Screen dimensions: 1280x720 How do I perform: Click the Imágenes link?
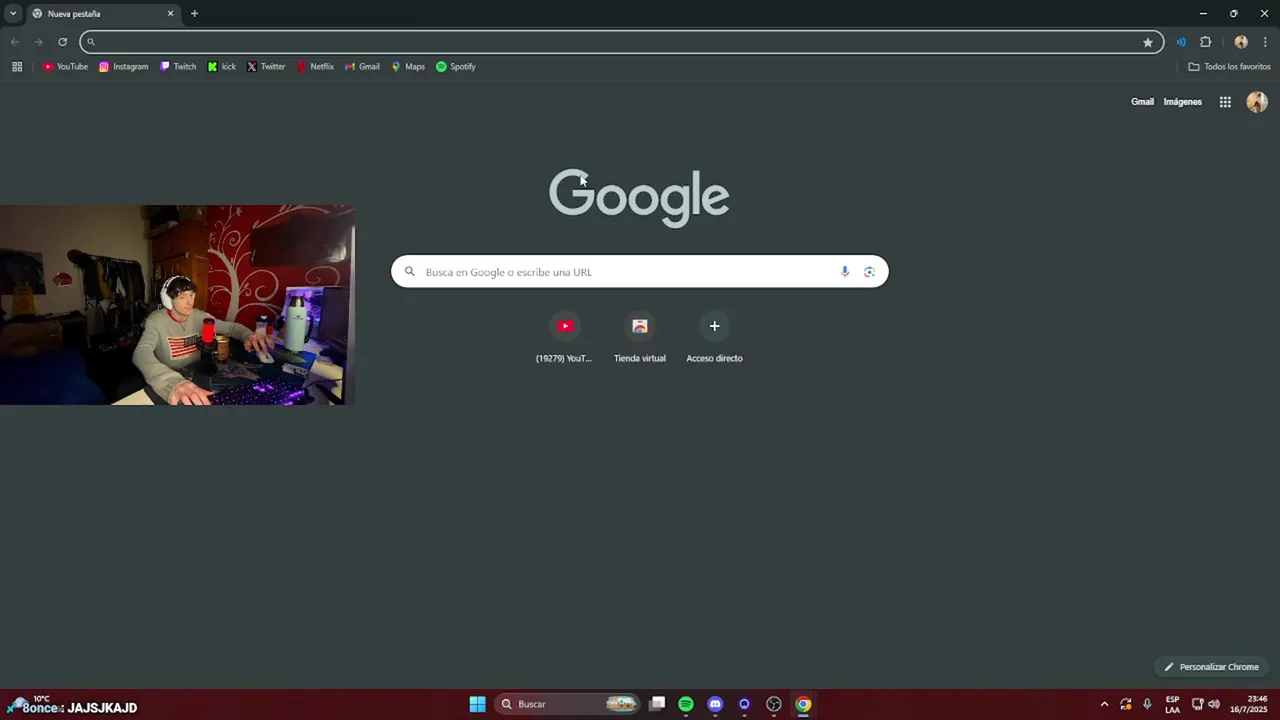[x=1182, y=102]
